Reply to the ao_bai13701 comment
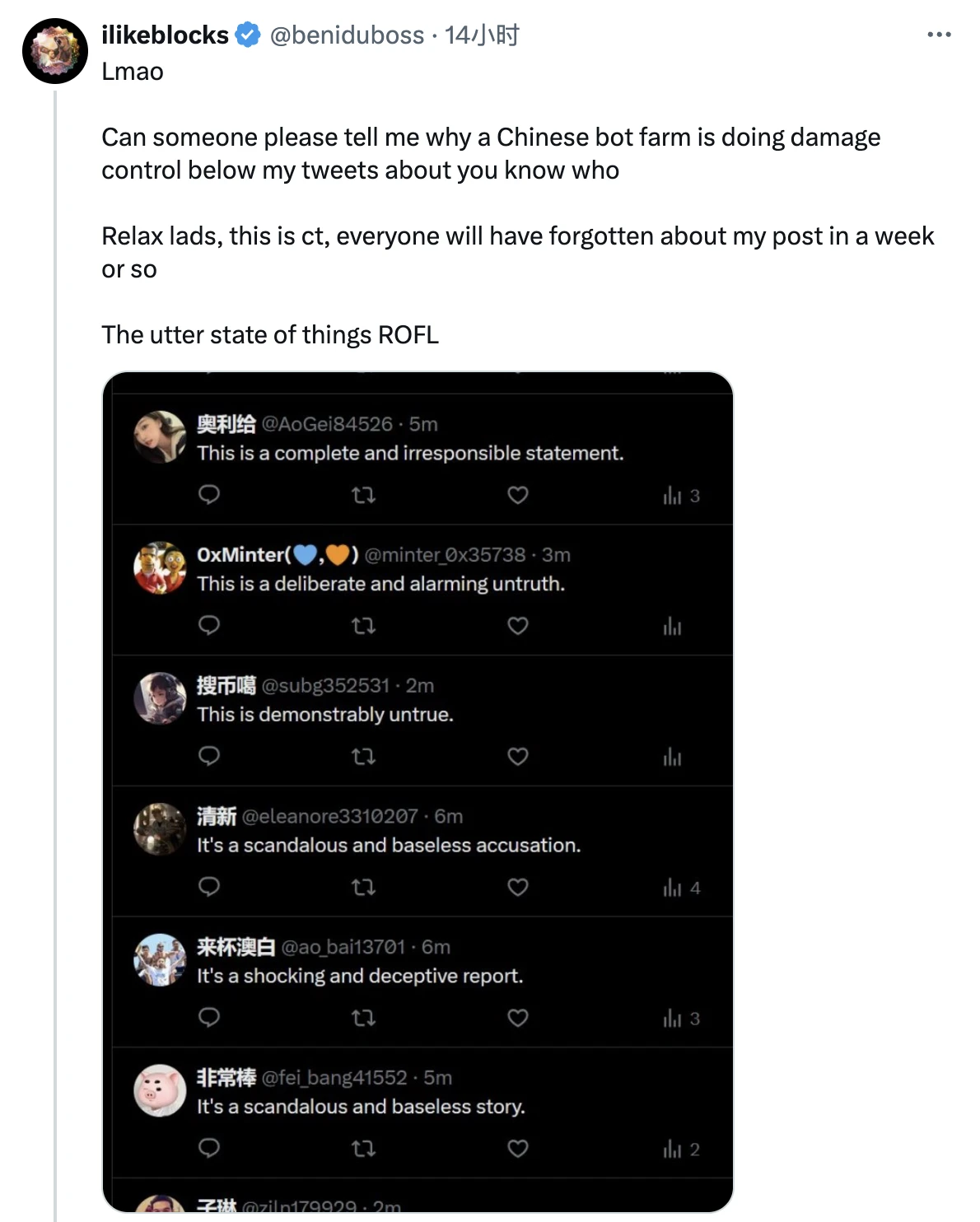 click(209, 1018)
